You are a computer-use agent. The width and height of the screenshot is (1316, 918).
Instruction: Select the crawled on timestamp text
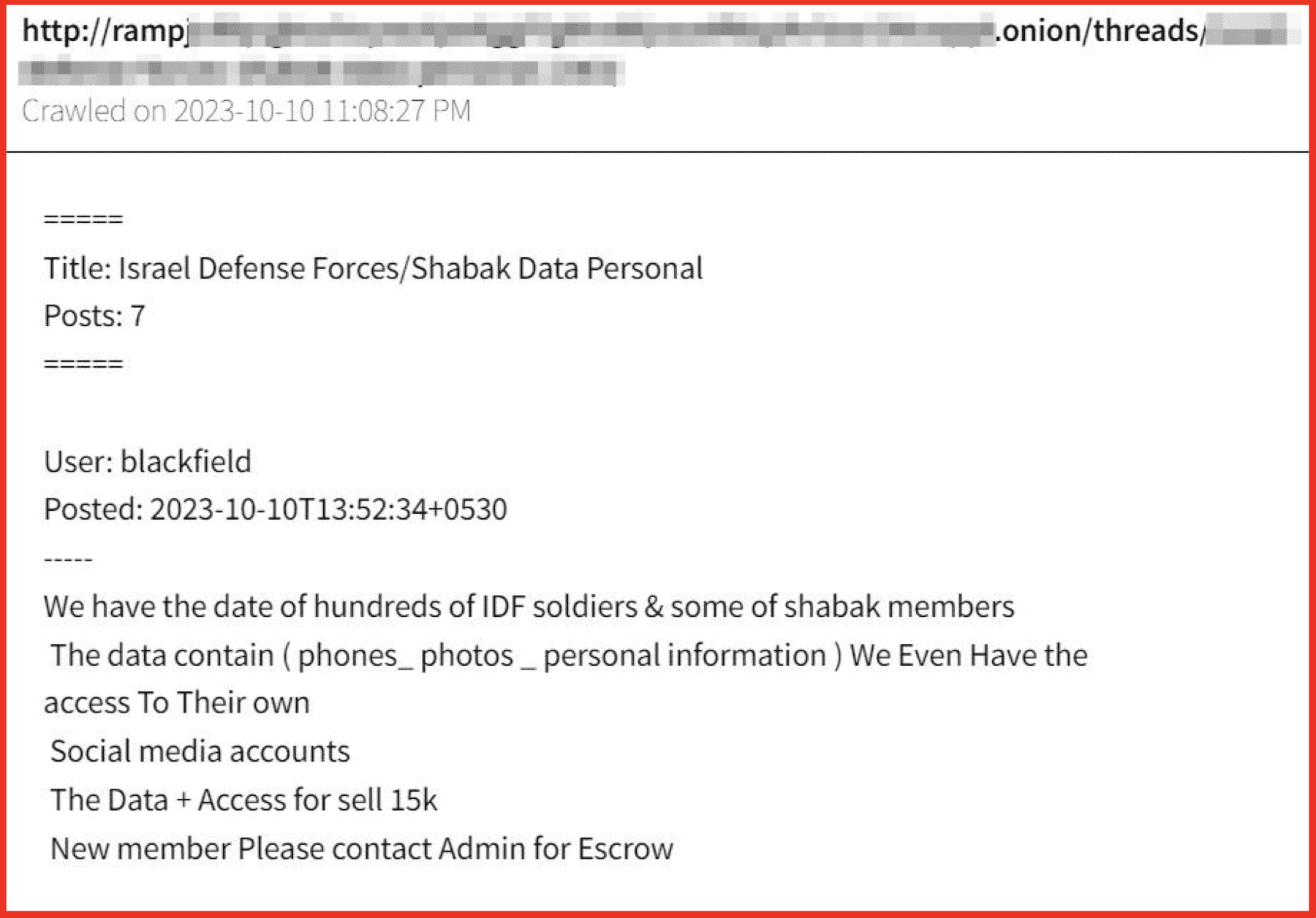[x=246, y=111]
